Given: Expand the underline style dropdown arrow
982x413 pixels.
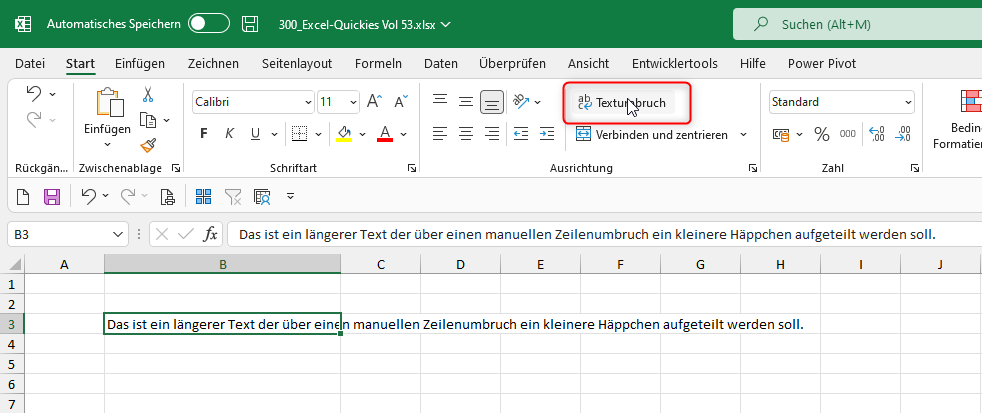Looking at the screenshot, I should 274,134.
